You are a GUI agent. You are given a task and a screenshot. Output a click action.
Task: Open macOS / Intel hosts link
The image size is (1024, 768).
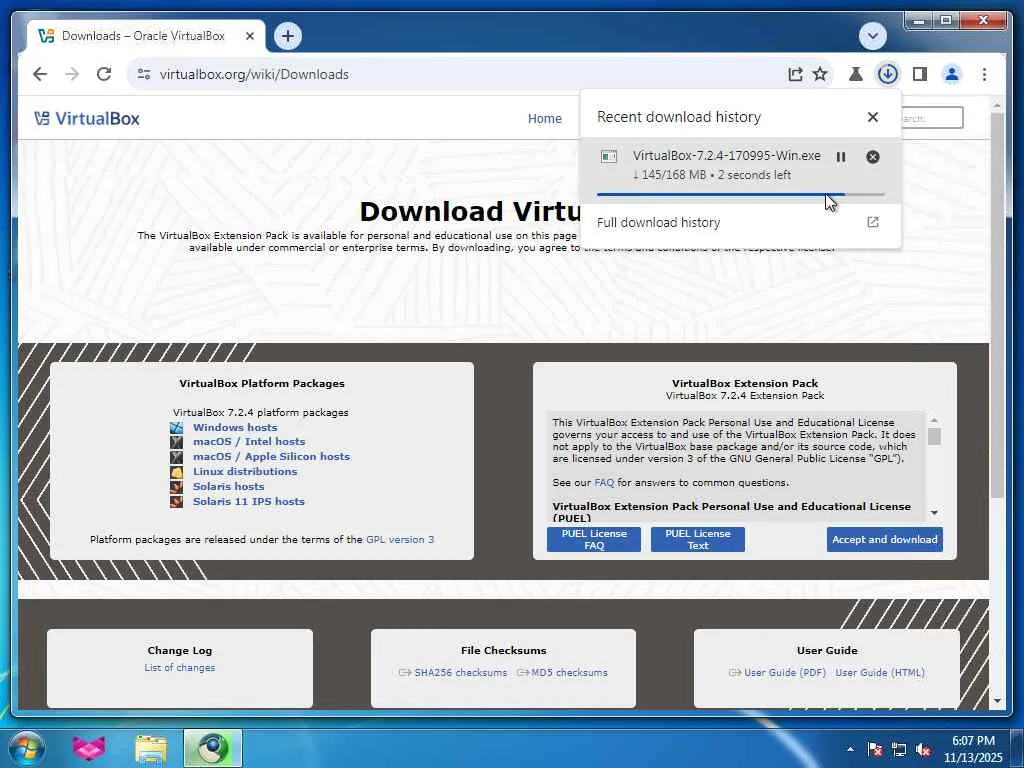point(249,441)
